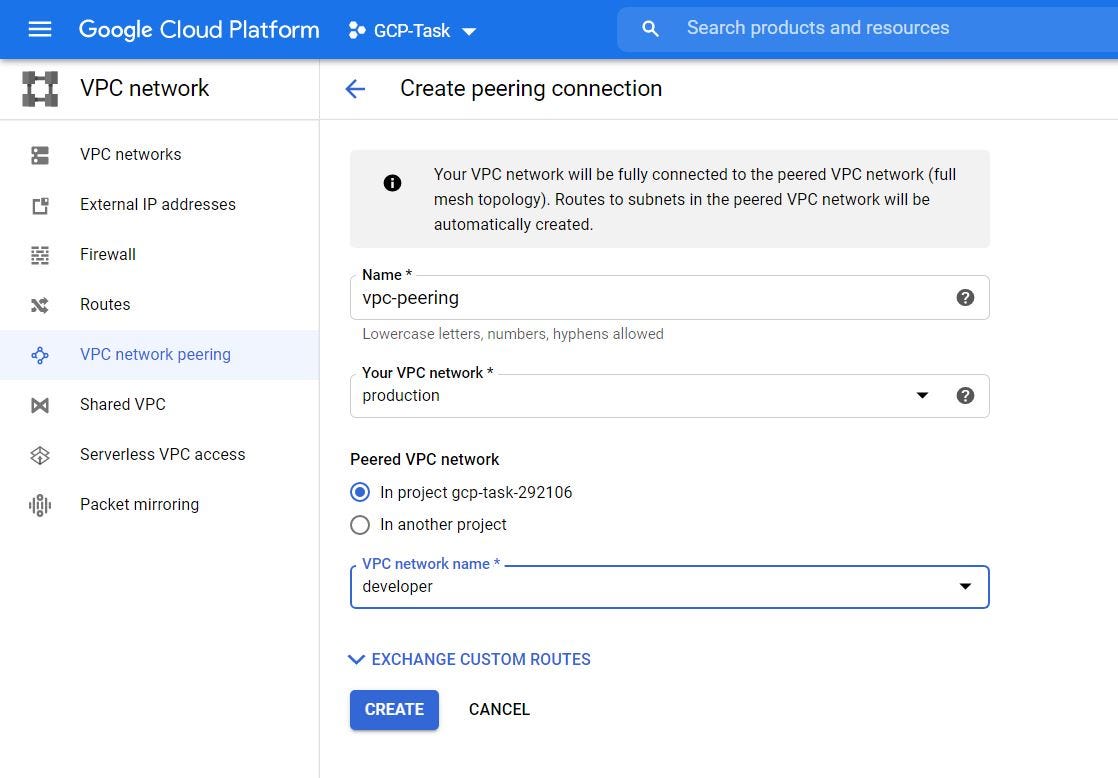
Task: Click the Serverless VPC access sidebar icon
Action: [40, 455]
